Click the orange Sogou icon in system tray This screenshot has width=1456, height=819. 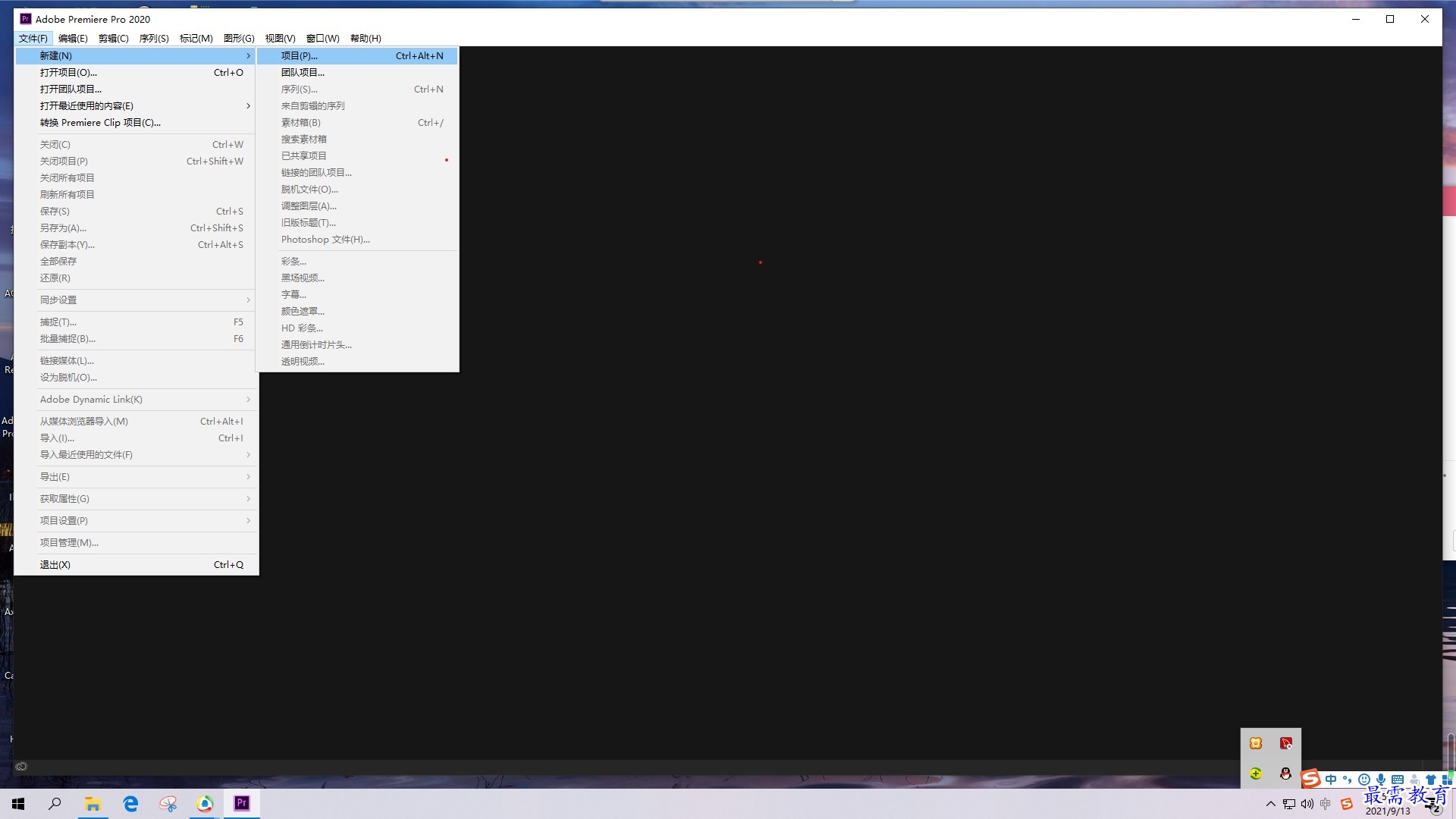tap(1347, 804)
